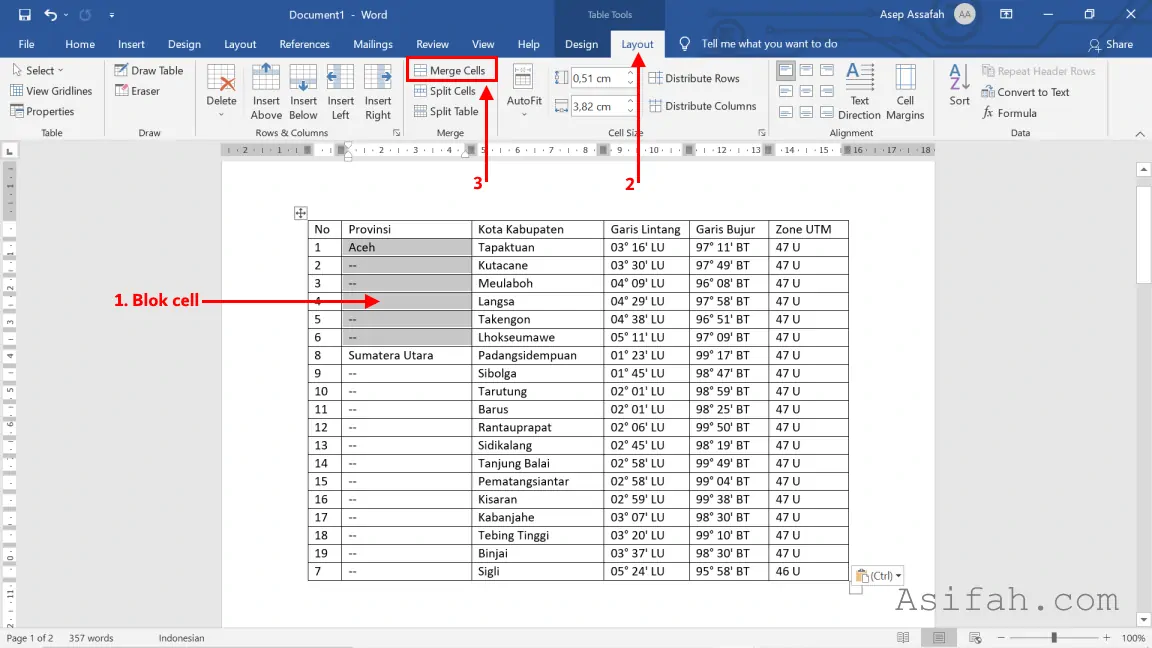Open the Help tab
1152x648 pixels.
coord(528,44)
